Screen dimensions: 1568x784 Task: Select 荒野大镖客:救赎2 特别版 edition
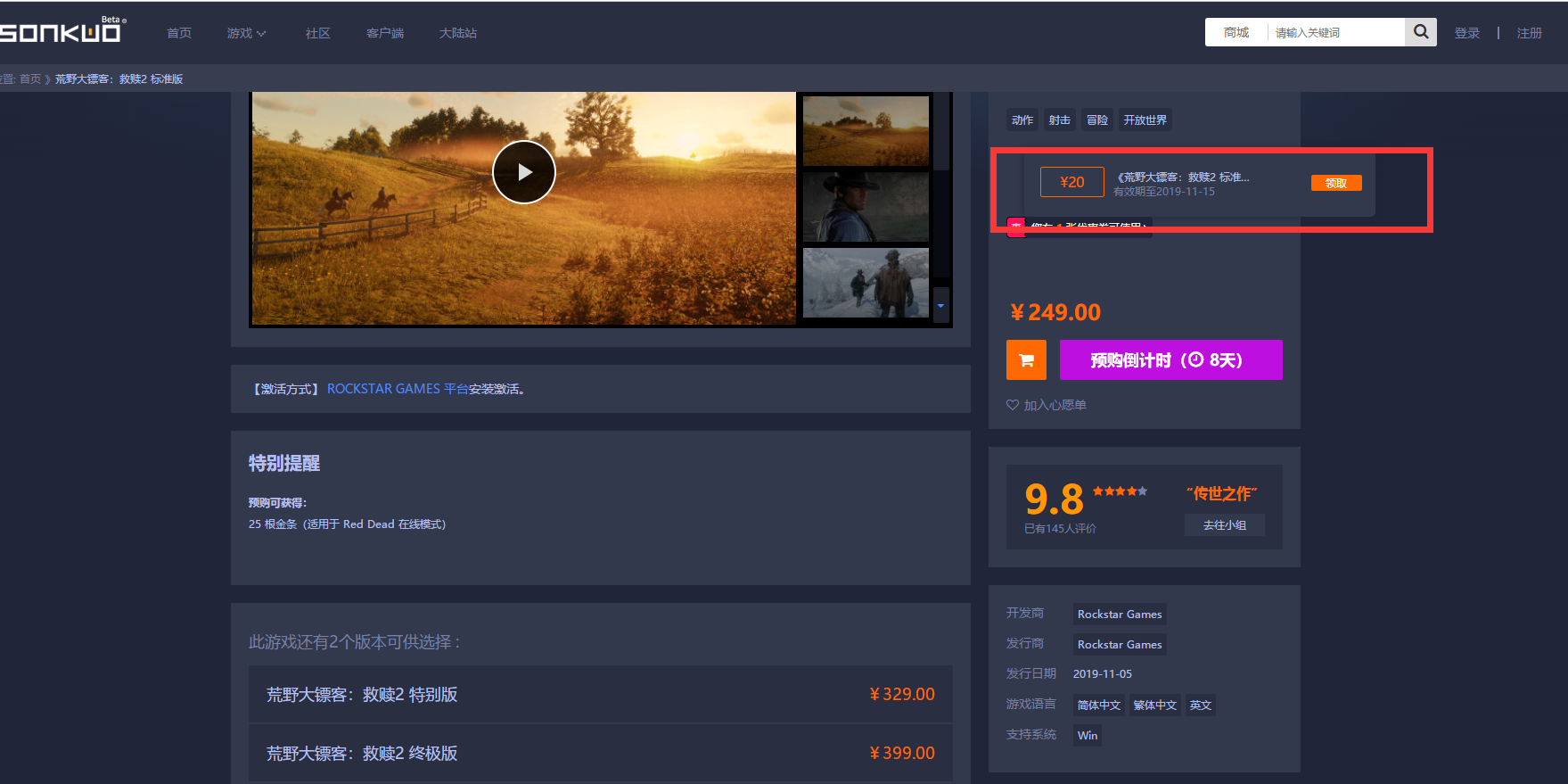601,694
